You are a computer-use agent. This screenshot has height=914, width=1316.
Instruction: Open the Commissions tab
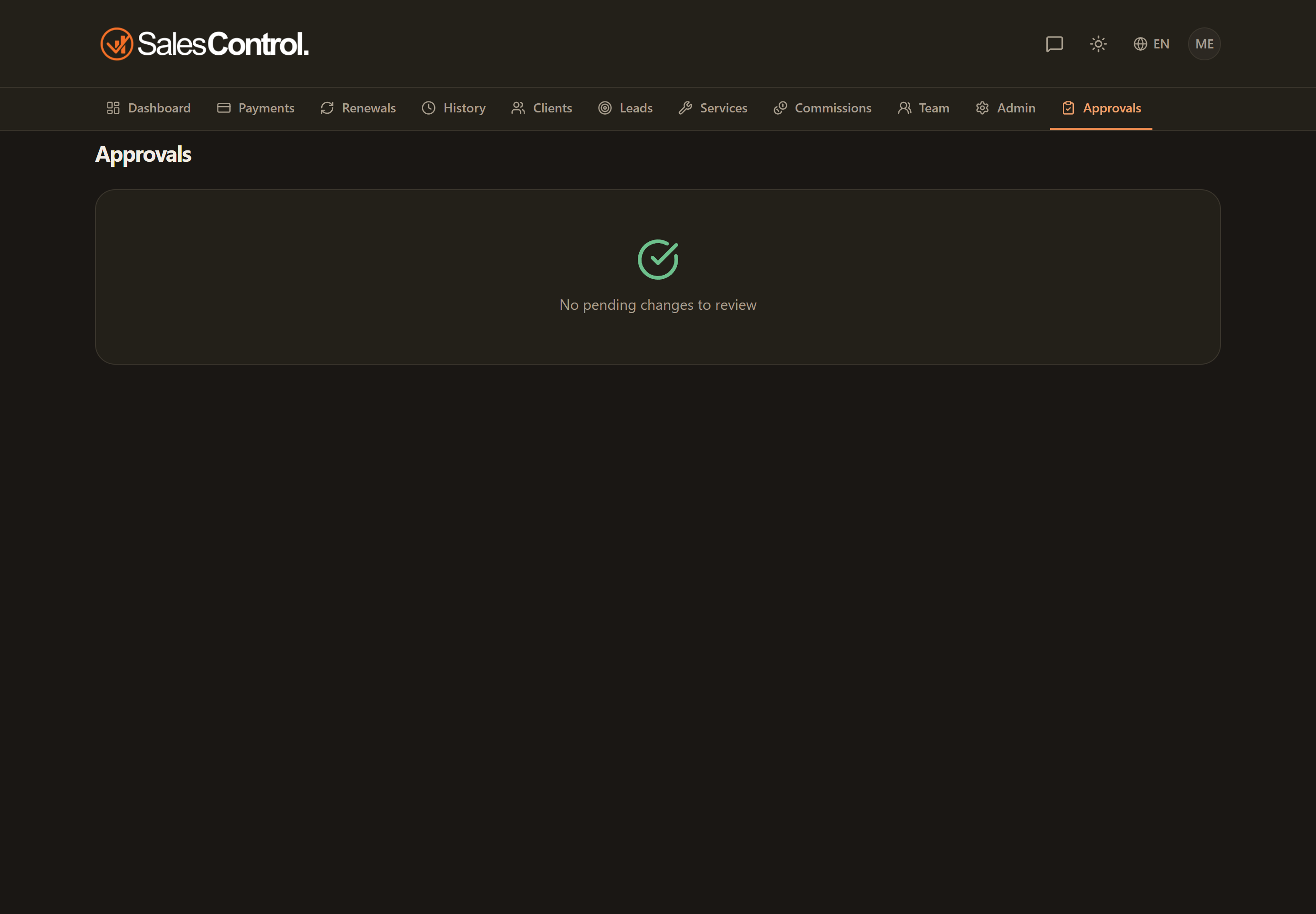point(822,108)
